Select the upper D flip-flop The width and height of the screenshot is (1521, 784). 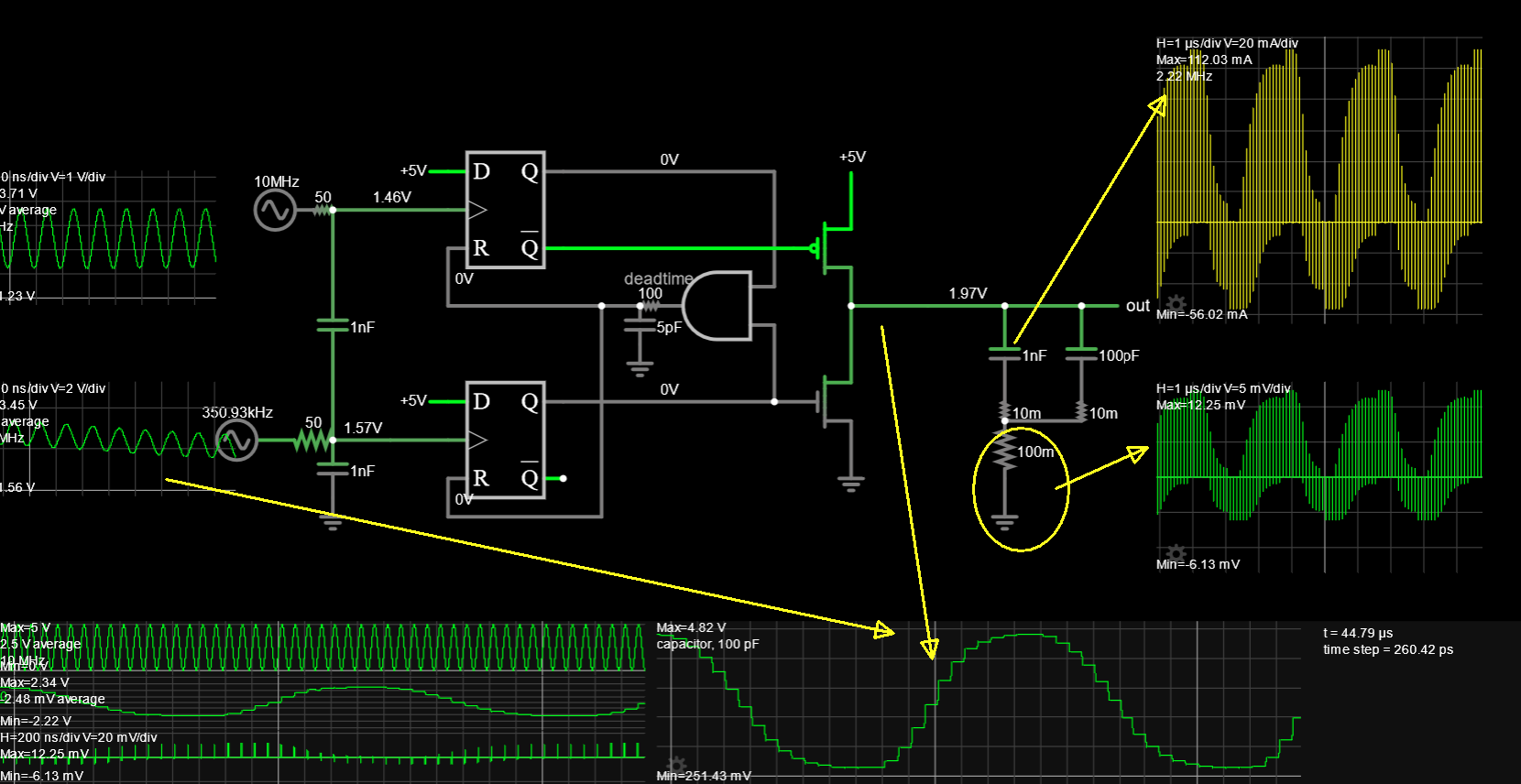(x=507, y=210)
